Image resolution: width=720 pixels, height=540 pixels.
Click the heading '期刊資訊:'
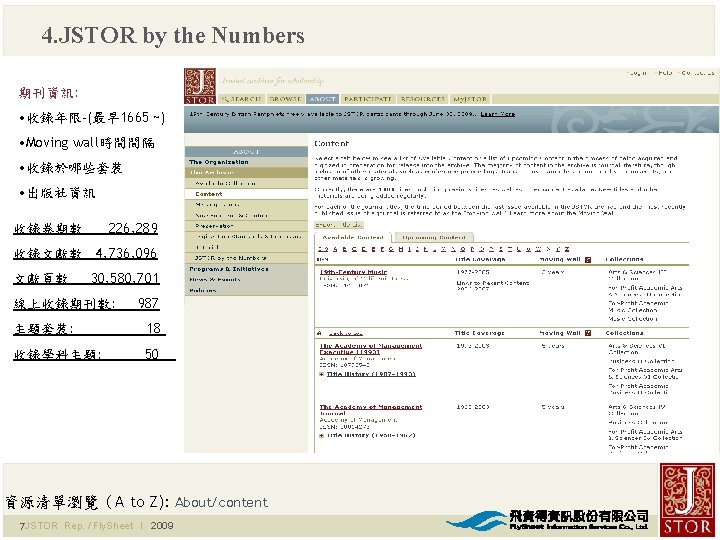[x=49, y=93]
